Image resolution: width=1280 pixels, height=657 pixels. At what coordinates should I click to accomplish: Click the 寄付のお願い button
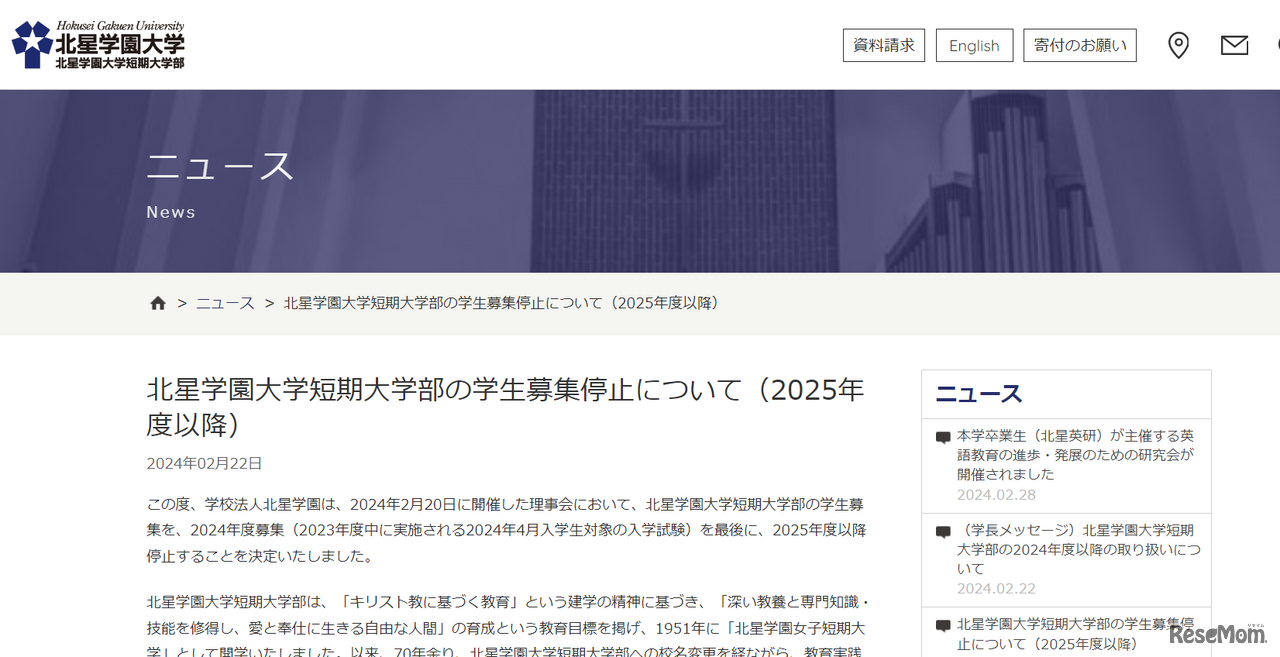[x=1080, y=45]
